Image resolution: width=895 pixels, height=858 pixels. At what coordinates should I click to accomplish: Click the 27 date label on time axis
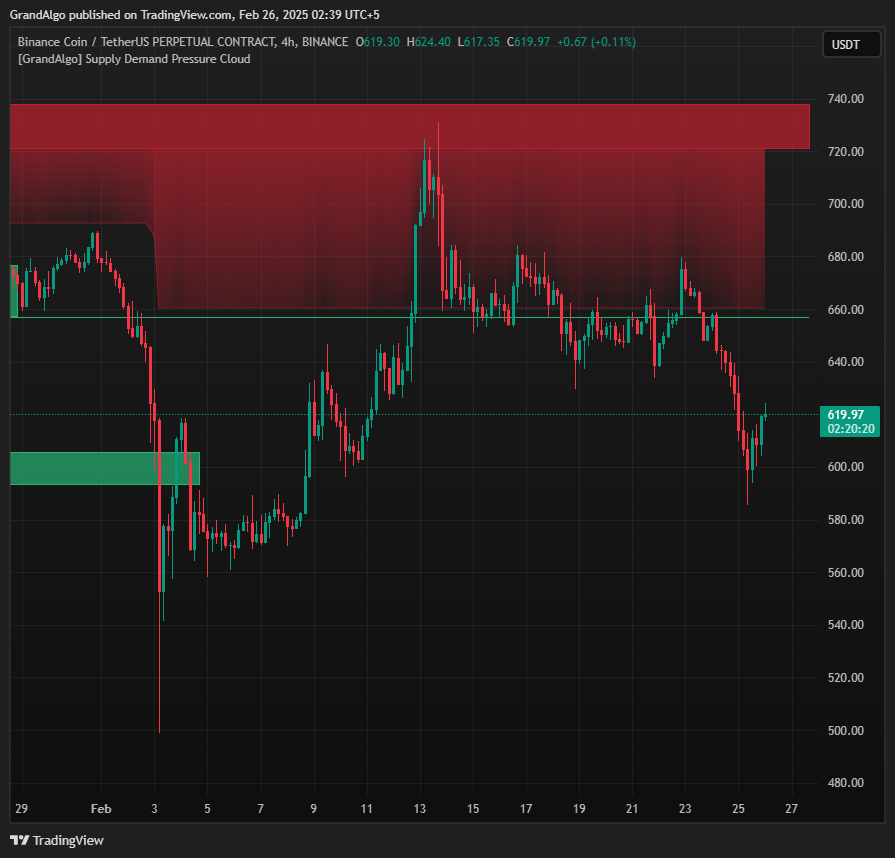(x=791, y=809)
